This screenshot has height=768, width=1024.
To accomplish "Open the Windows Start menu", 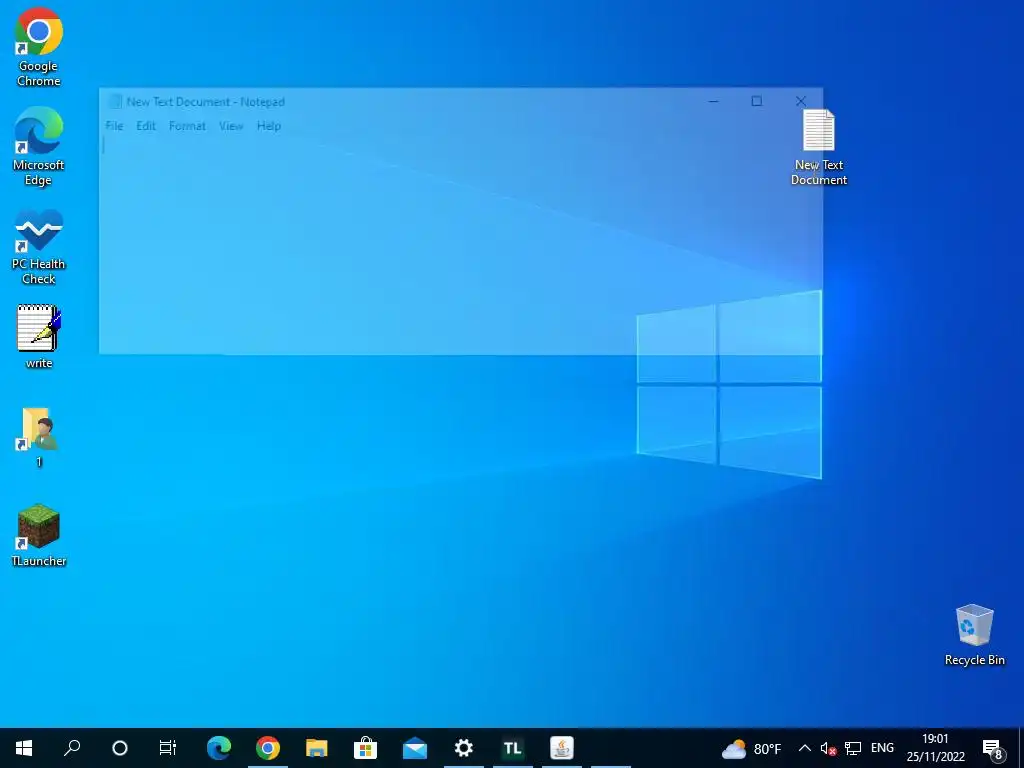I will (x=24, y=748).
